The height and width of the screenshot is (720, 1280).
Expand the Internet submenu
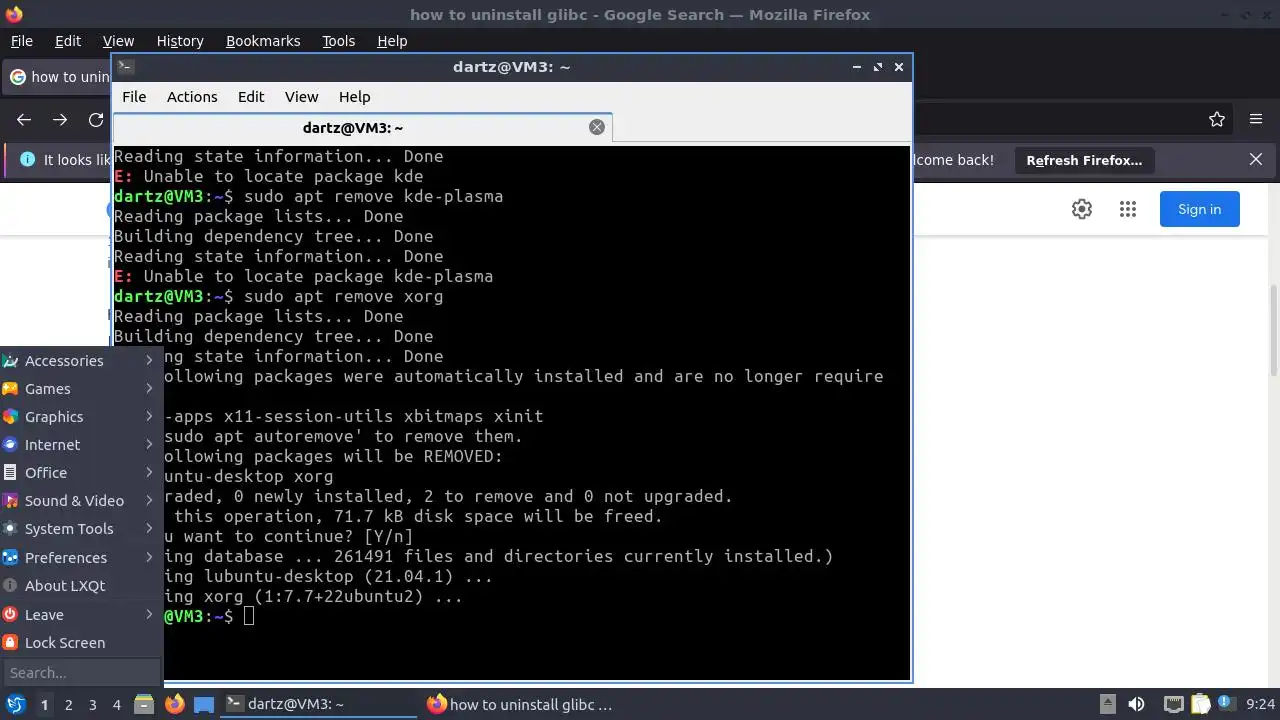tap(80, 445)
